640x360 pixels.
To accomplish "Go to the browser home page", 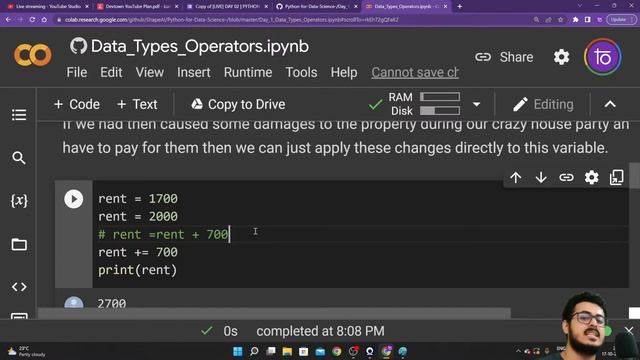I will [x=44, y=20].
